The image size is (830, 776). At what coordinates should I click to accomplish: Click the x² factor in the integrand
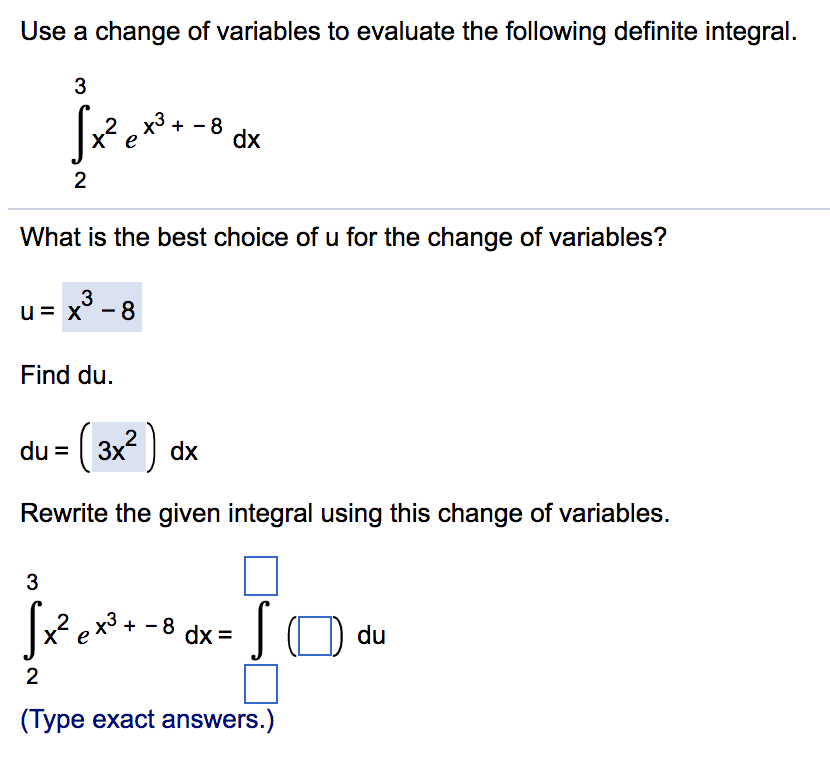pyautogui.click(x=101, y=134)
